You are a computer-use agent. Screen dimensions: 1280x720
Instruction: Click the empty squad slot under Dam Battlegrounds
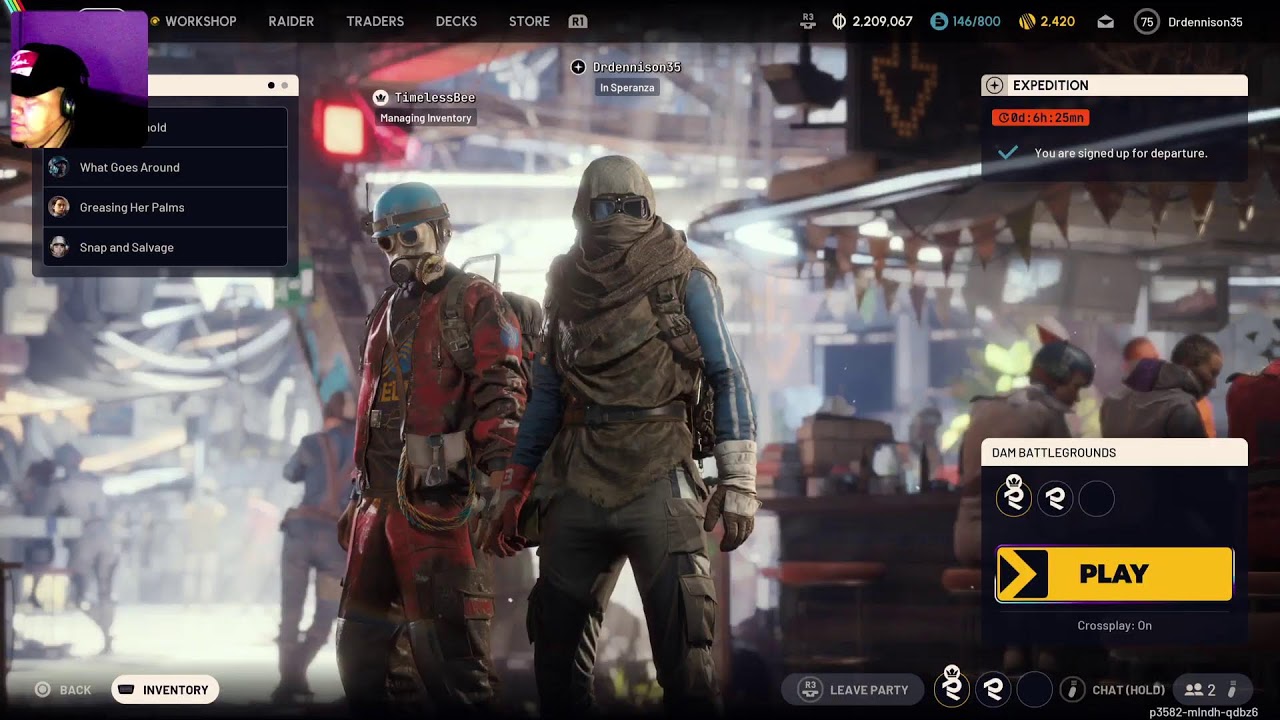(x=1096, y=498)
